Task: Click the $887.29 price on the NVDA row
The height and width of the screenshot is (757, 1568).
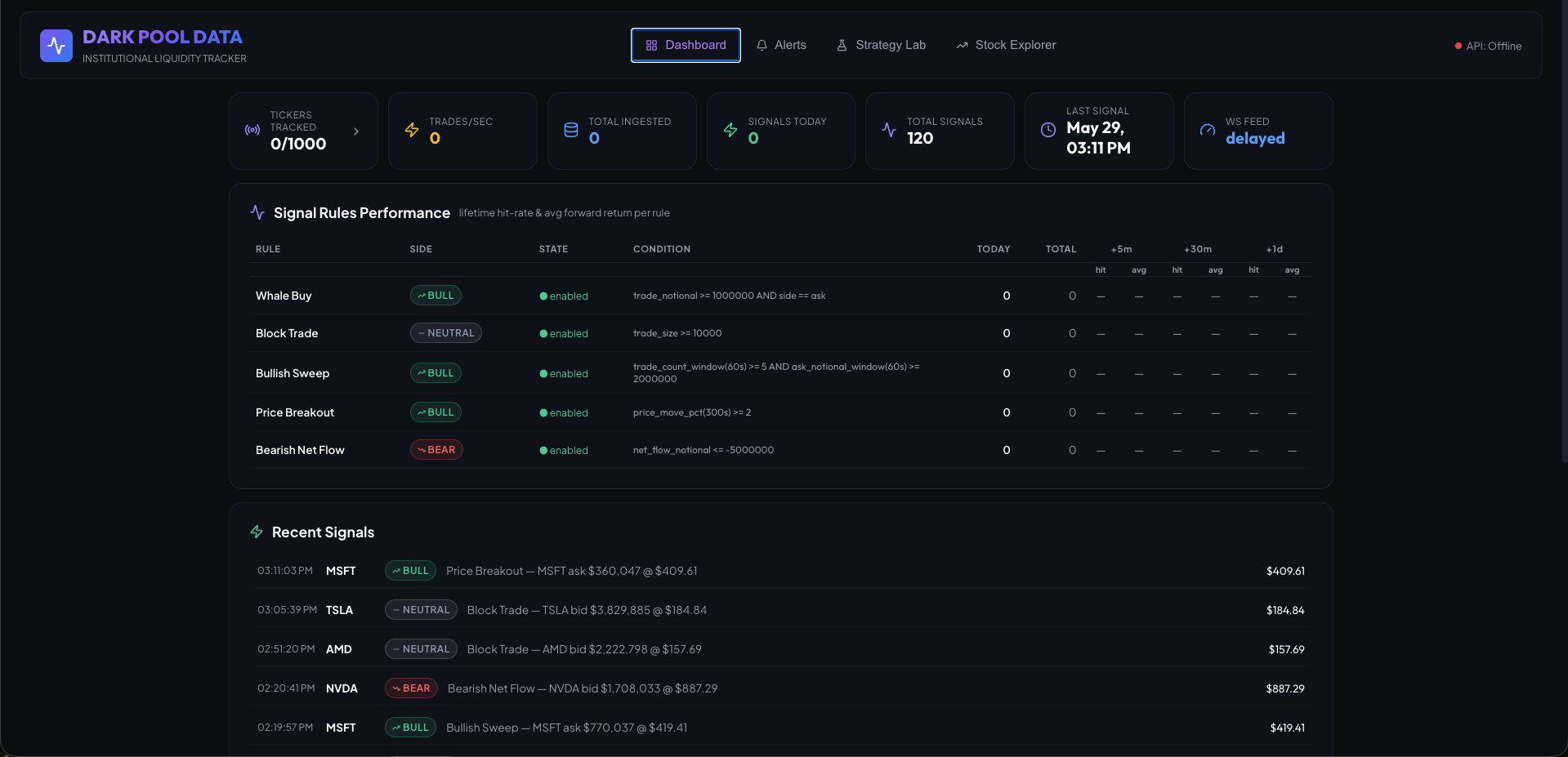Action: (1285, 688)
